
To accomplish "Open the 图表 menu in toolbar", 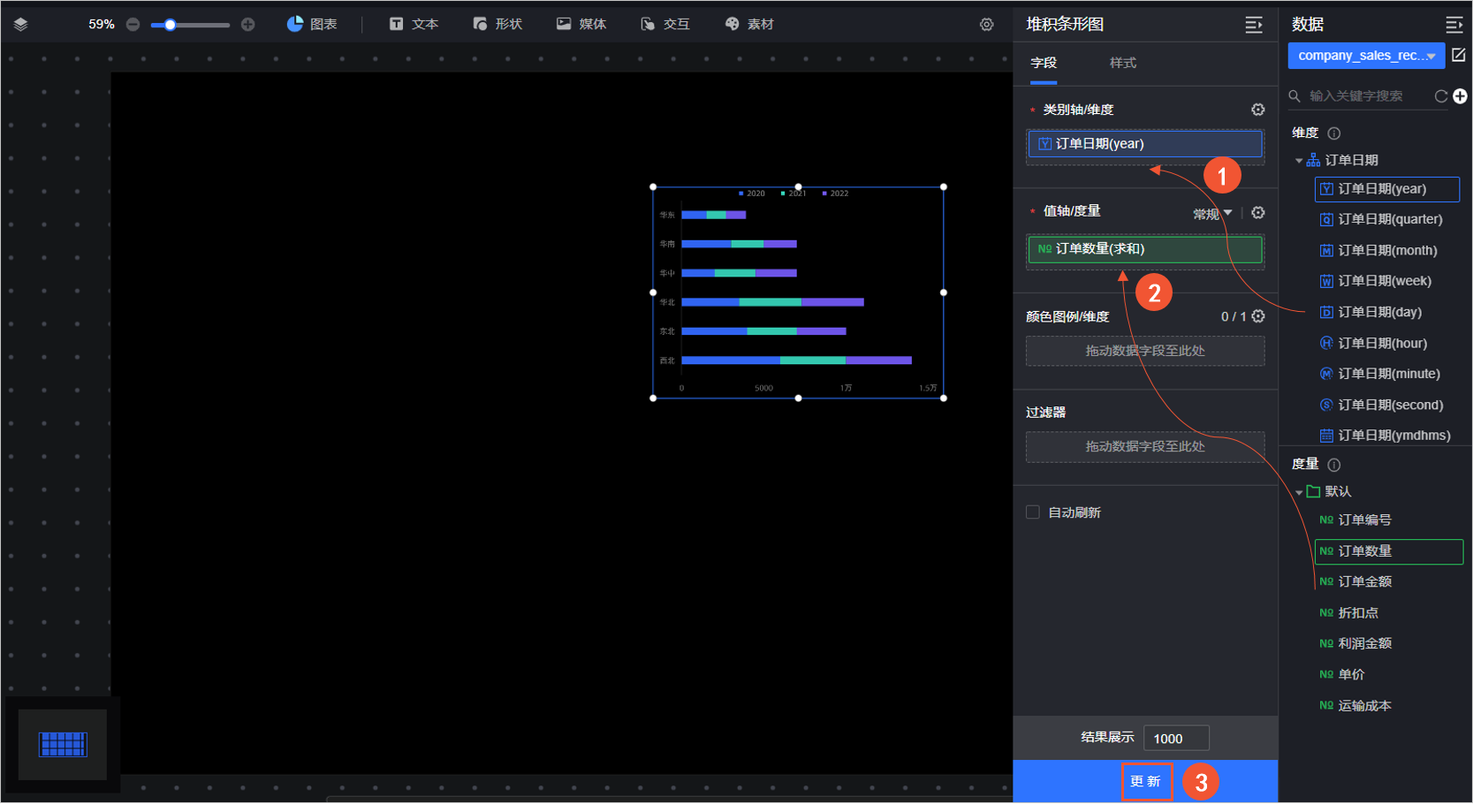I will 312,25.
